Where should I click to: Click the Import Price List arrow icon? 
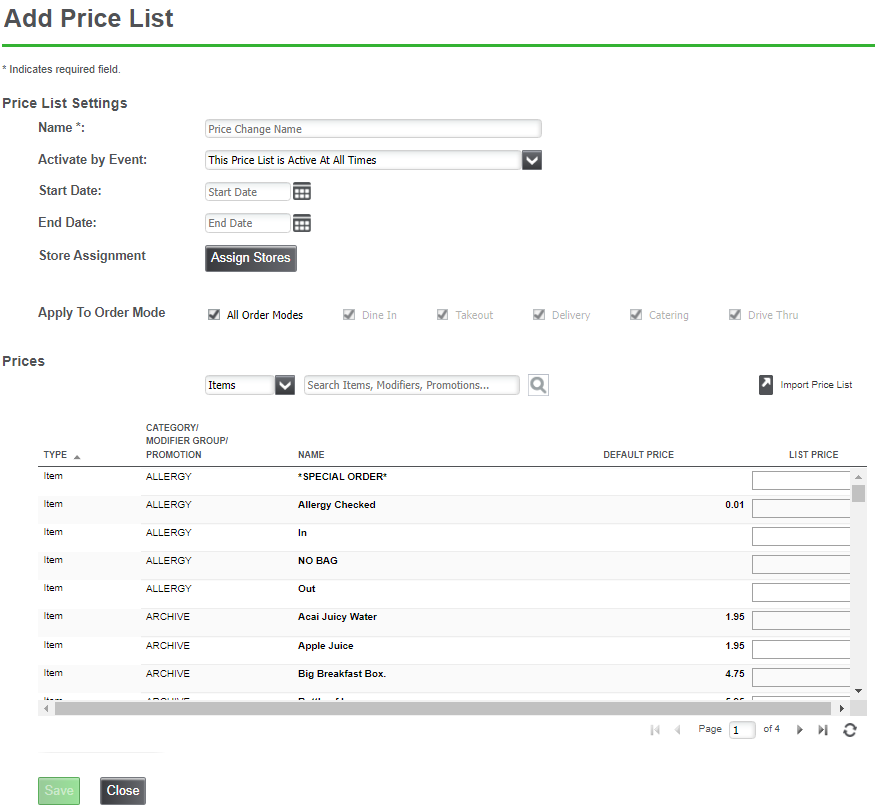tap(766, 385)
